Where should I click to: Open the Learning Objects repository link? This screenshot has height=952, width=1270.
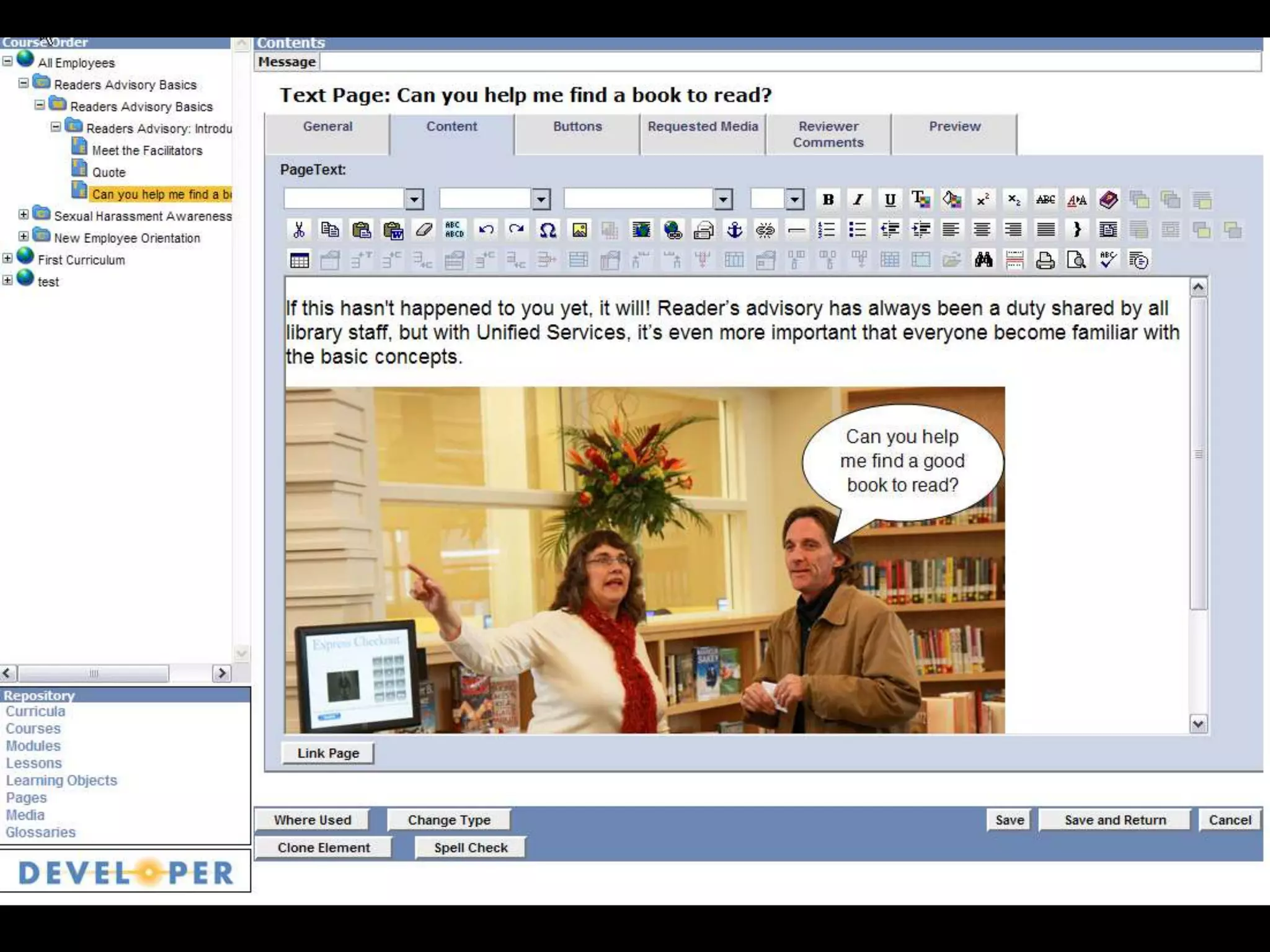pyautogui.click(x=61, y=780)
